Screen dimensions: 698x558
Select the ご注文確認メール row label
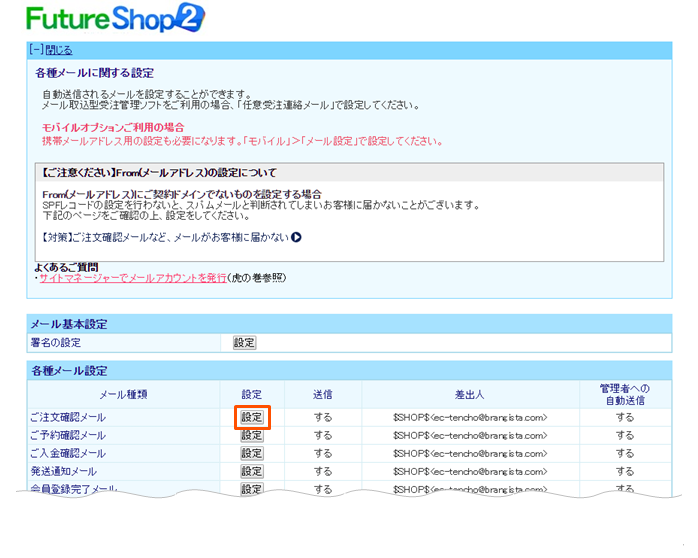click(68, 417)
